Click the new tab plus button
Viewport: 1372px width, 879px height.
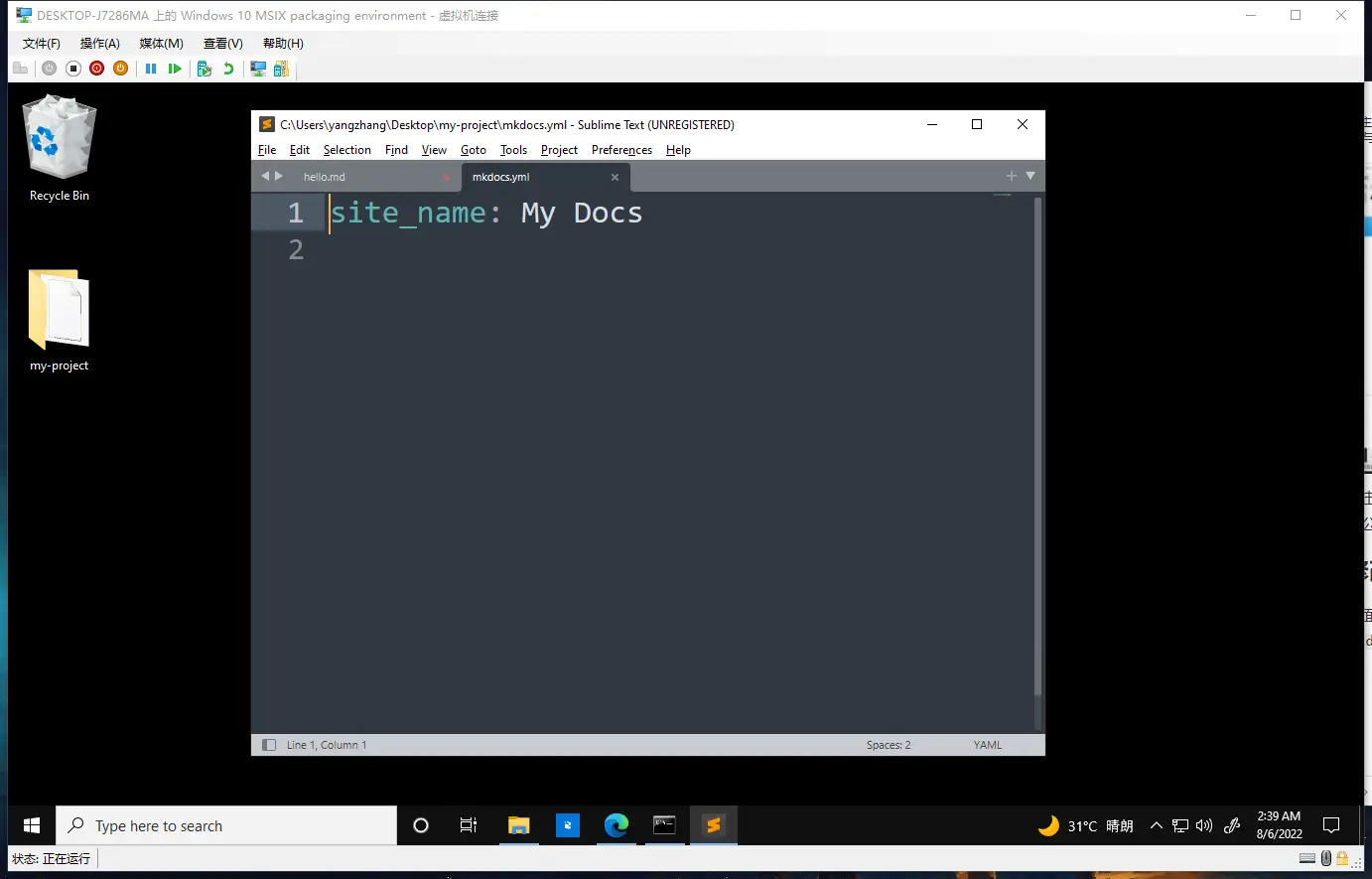1011,176
